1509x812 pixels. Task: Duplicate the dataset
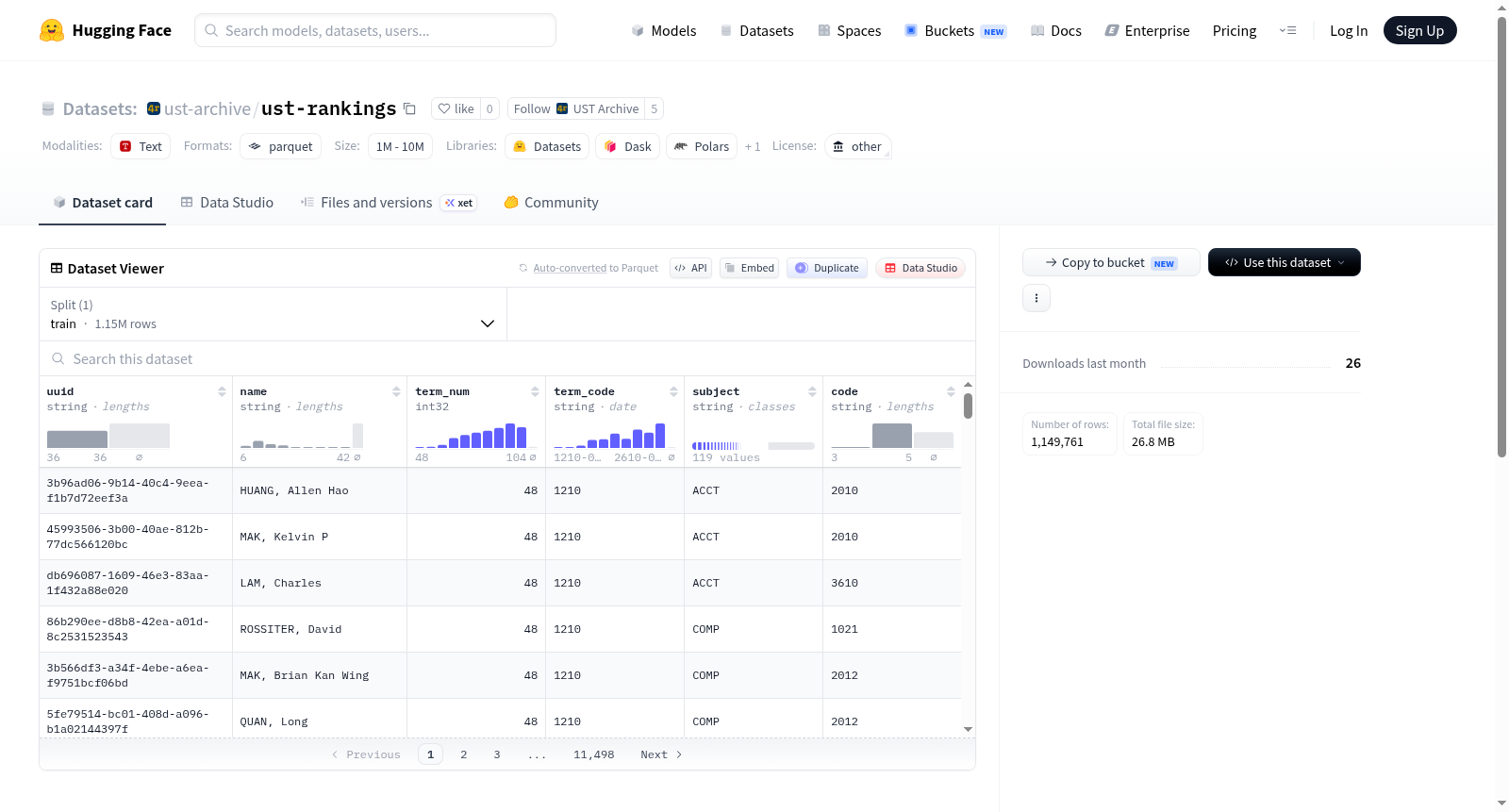826,268
